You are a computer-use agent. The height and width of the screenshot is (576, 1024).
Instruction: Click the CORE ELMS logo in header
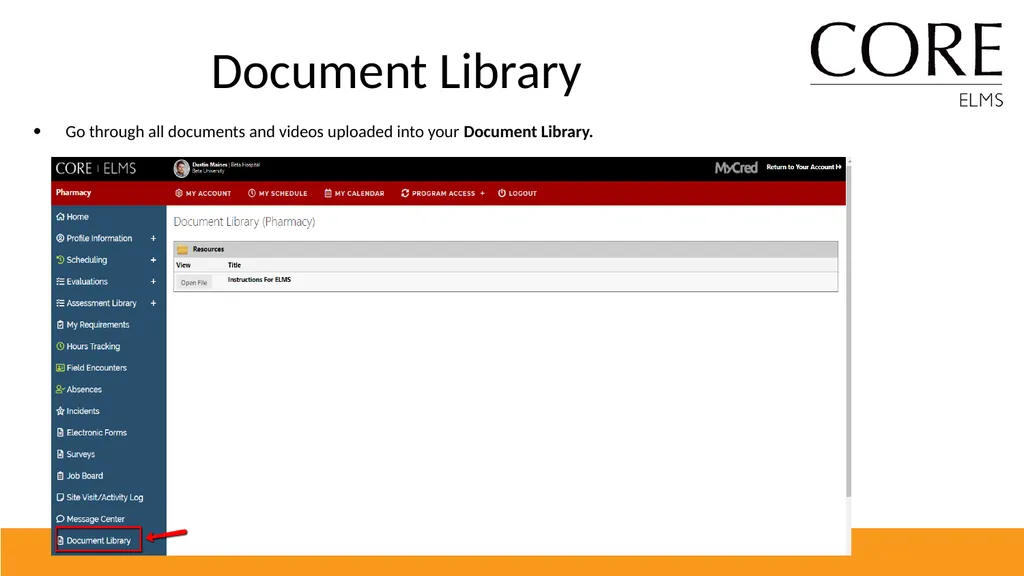coord(96,168)
